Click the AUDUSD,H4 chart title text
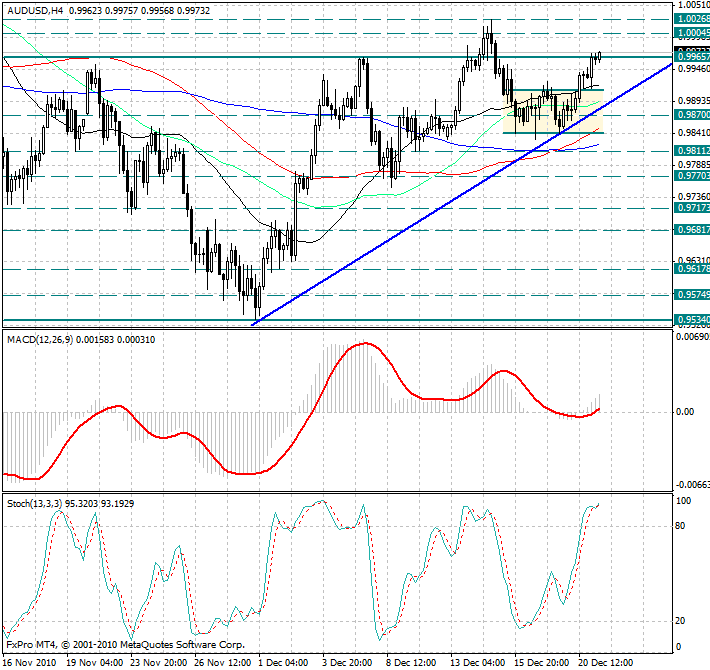The width and height of the screenshot is (710, 670). point(35,10)
